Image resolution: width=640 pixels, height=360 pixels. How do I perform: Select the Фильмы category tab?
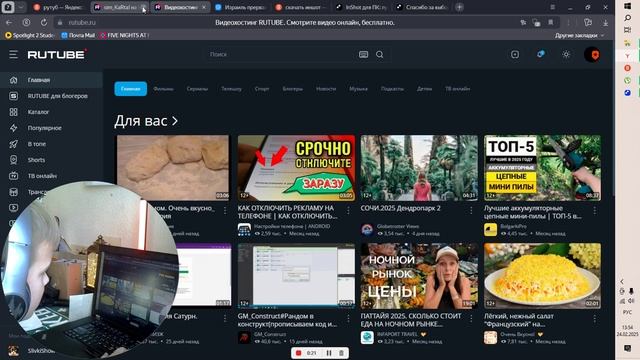point(163,89)
